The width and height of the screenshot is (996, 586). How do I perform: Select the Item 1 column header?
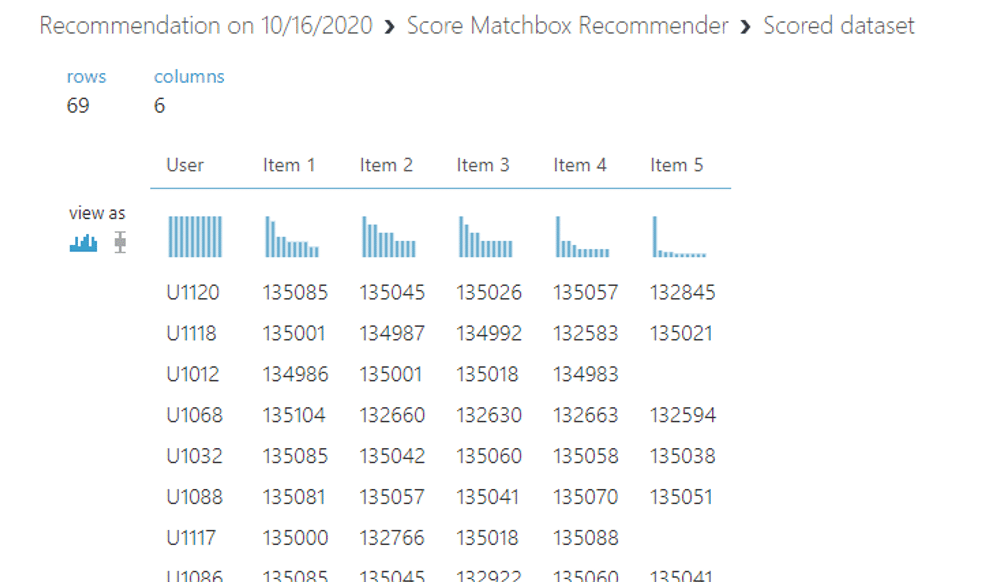289,165
